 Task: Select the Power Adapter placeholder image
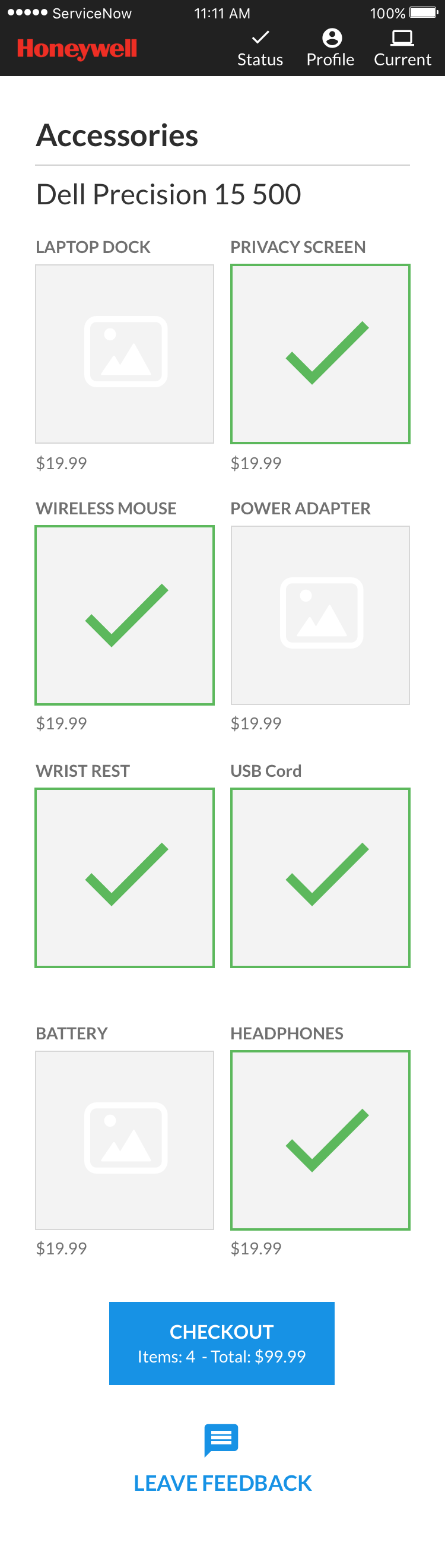point(320,615)
